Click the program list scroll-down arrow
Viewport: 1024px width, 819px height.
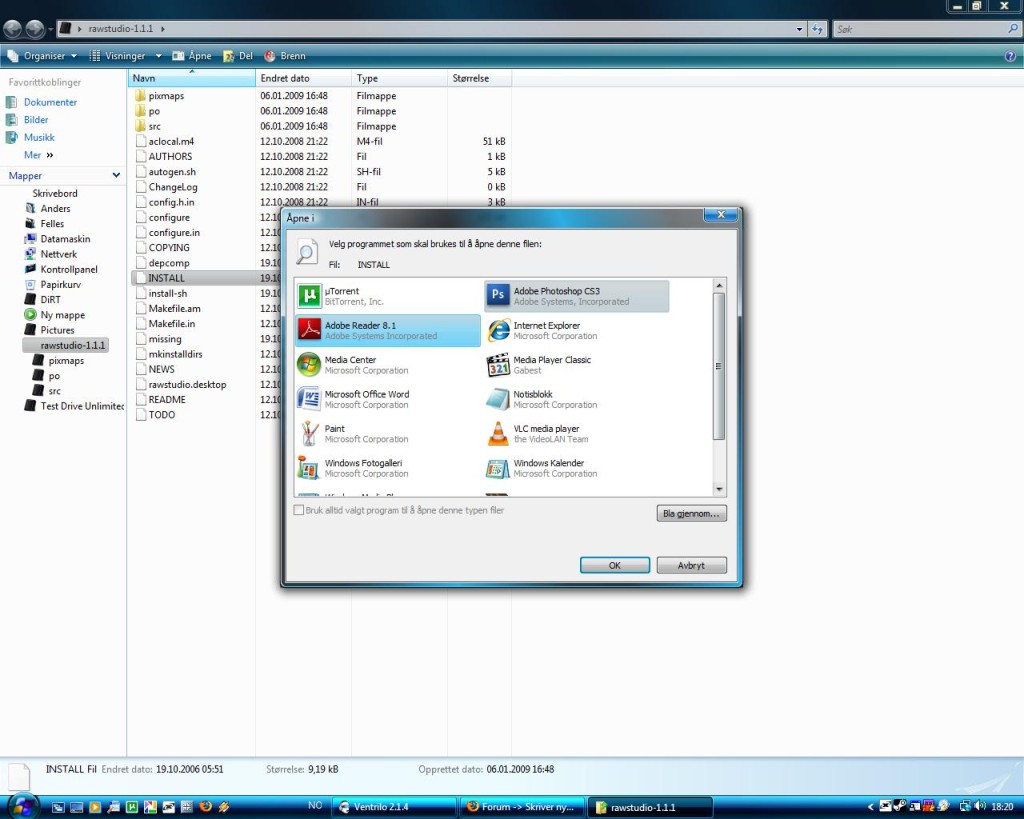coord(719,489)
